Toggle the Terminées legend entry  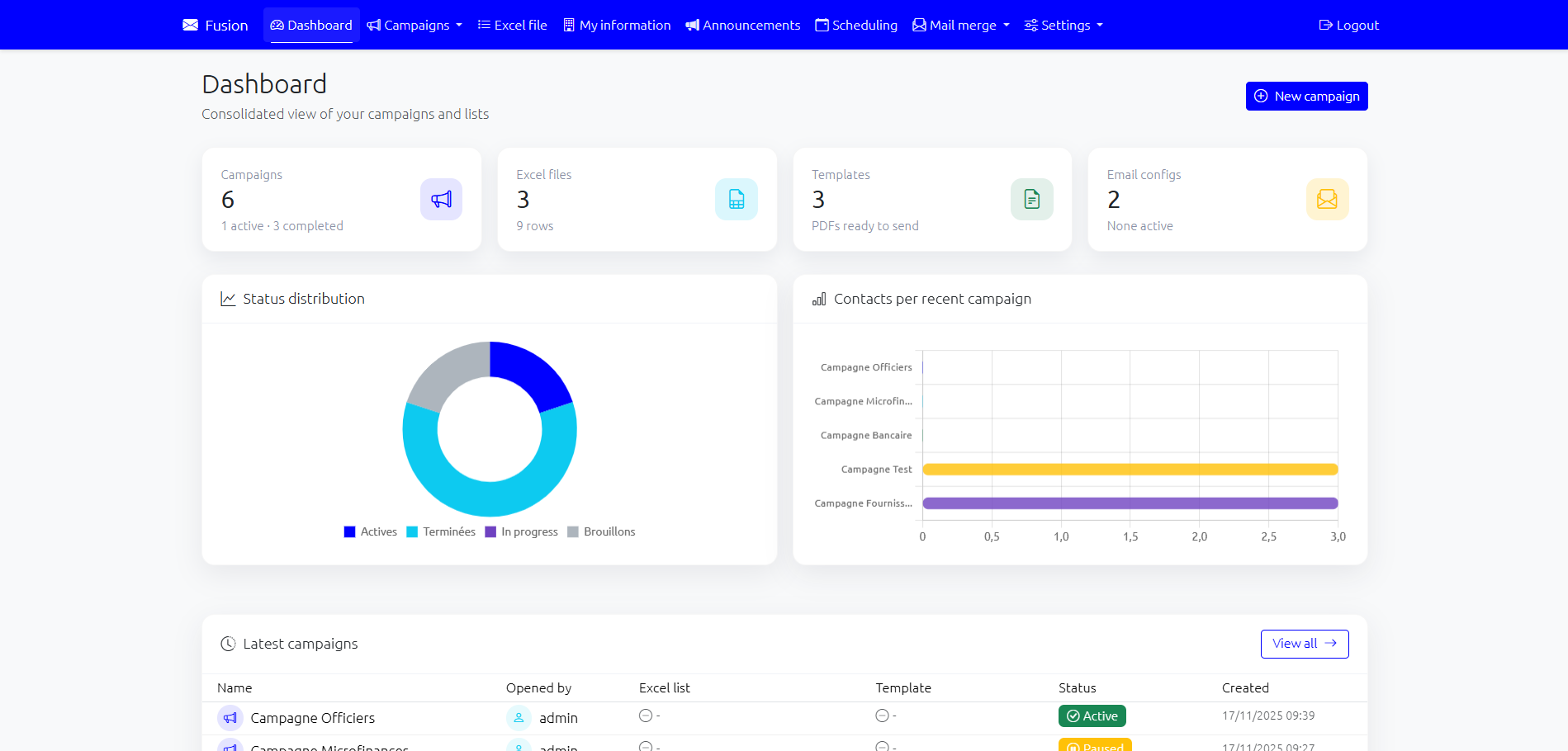click(x=441, y=532)
